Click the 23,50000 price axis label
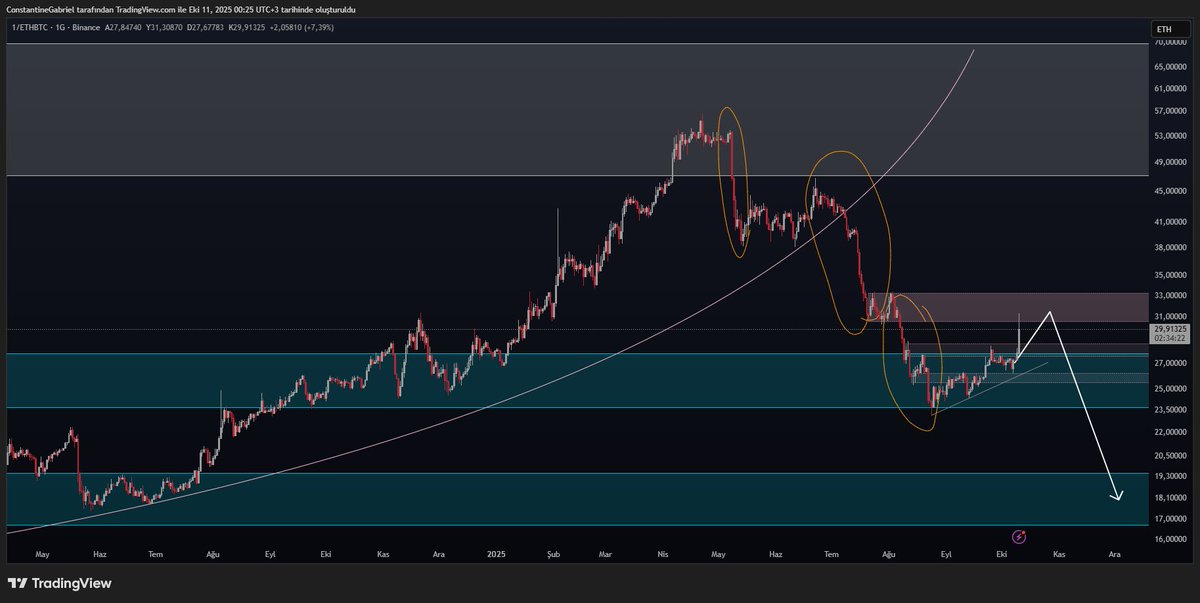The image size is (1200, 603). click(x=1170, y=409)
